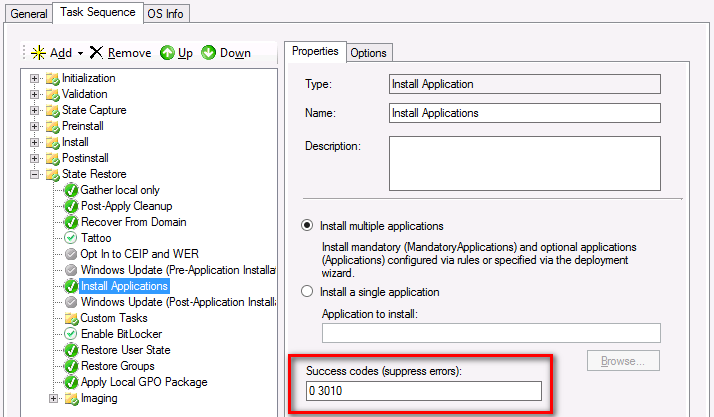
Task: Click the Add star icon
Action: click(x=38, y=53)
